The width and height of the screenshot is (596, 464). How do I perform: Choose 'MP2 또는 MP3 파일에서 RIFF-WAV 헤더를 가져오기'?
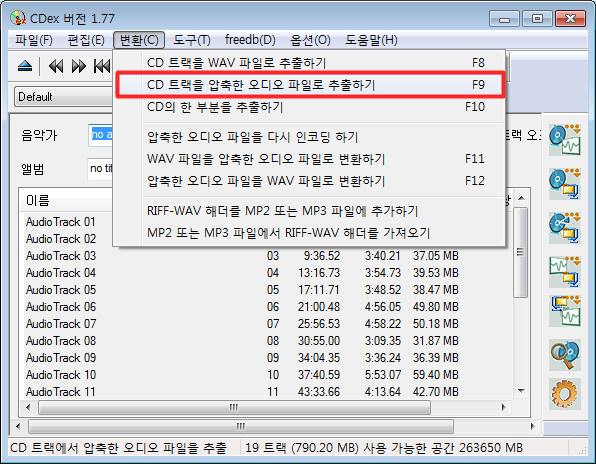coord(309,233)
